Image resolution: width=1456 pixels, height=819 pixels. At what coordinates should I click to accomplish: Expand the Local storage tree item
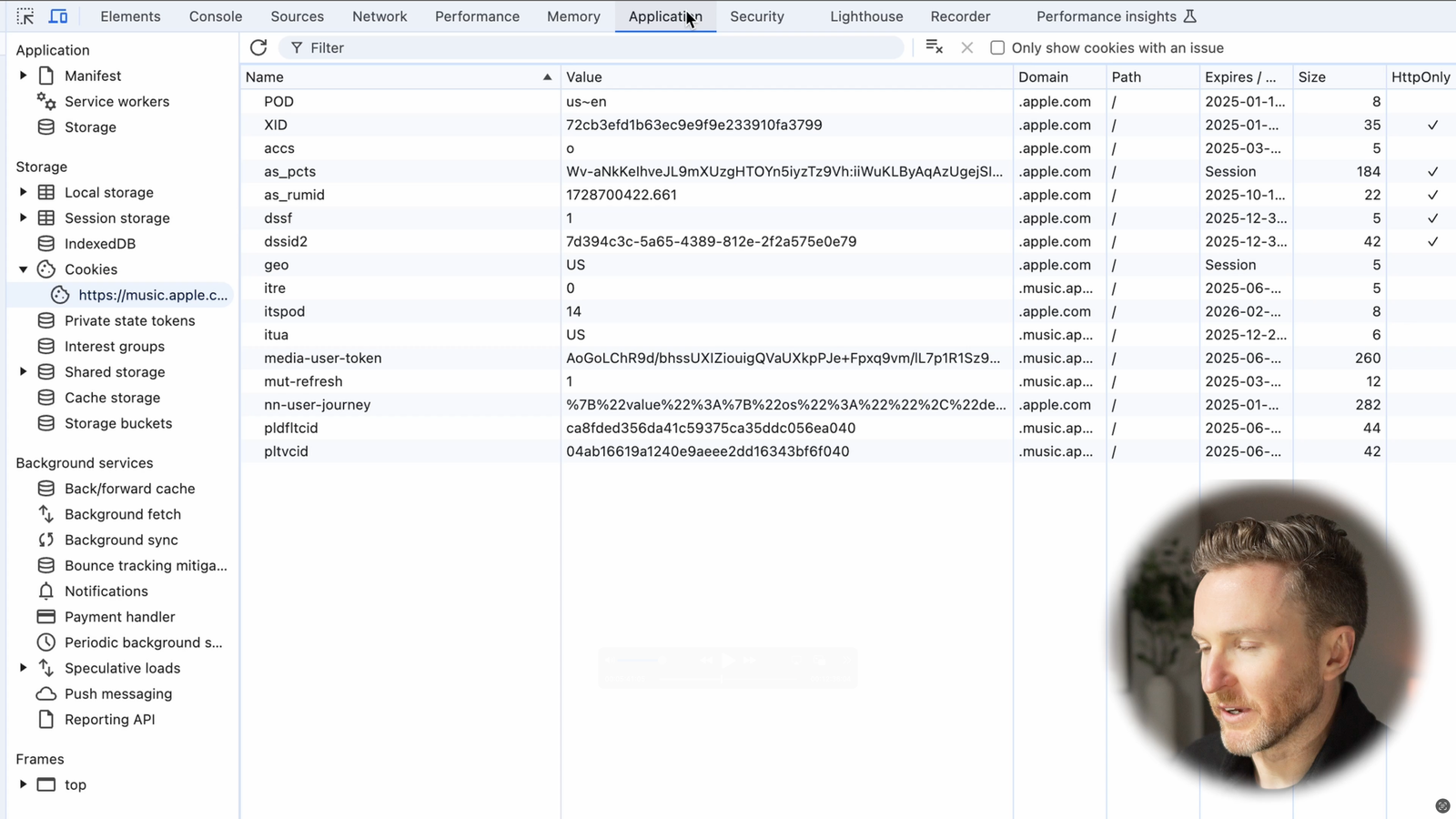(23, 192)
